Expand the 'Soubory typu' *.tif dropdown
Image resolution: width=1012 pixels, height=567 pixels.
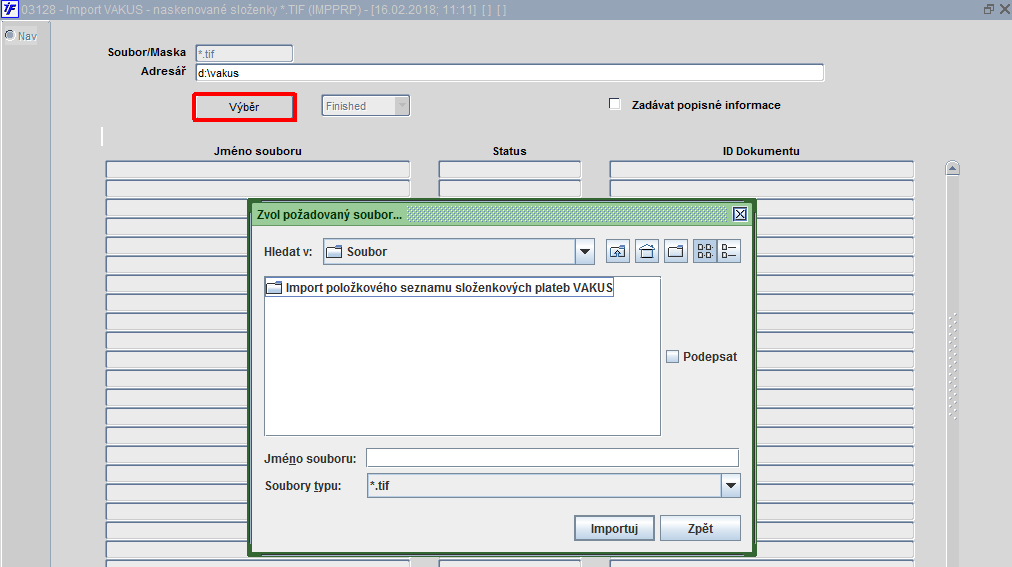coord(731,486)
